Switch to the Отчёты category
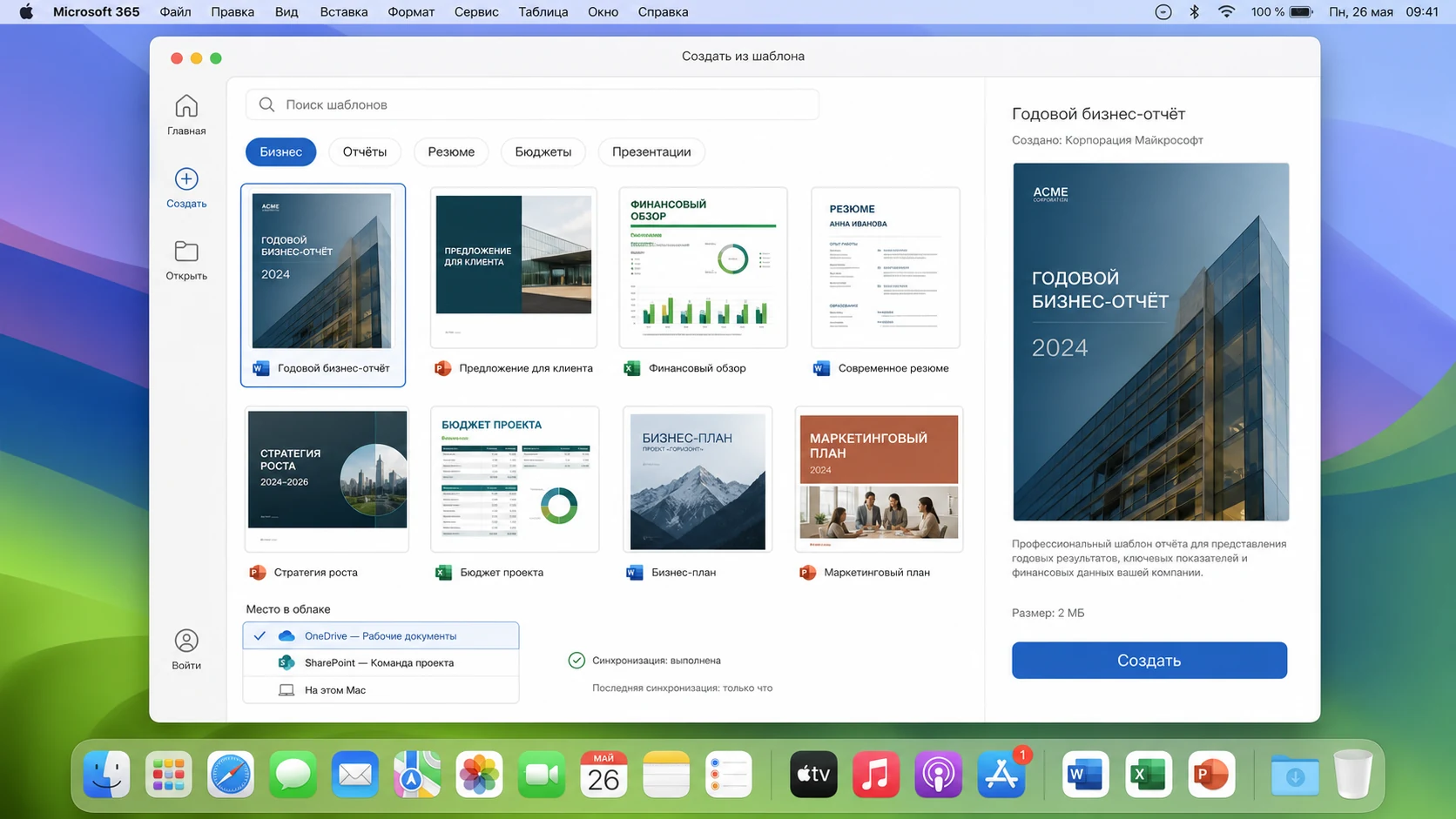Screen dimensions: 1456x819 point(365,151)
